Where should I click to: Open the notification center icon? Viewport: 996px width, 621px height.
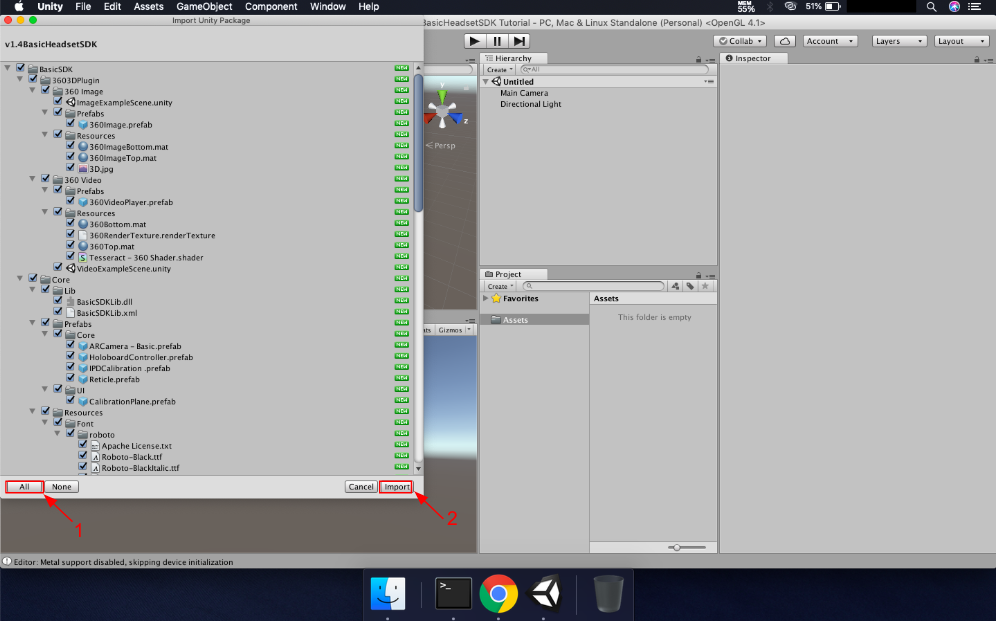coord(975,6)
